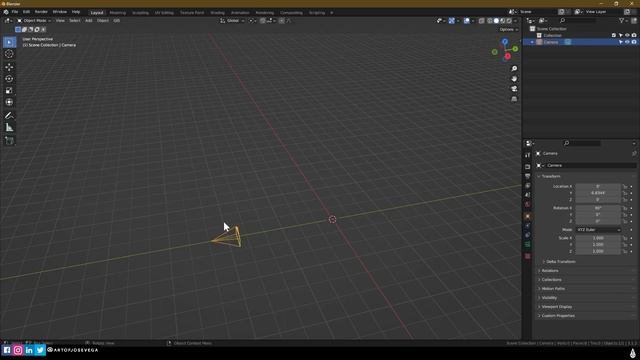The image size is (640, 360).
Task: Toggle Camera visibility eye in outliner
Action: pyautogui.click(x=627, y=42)
